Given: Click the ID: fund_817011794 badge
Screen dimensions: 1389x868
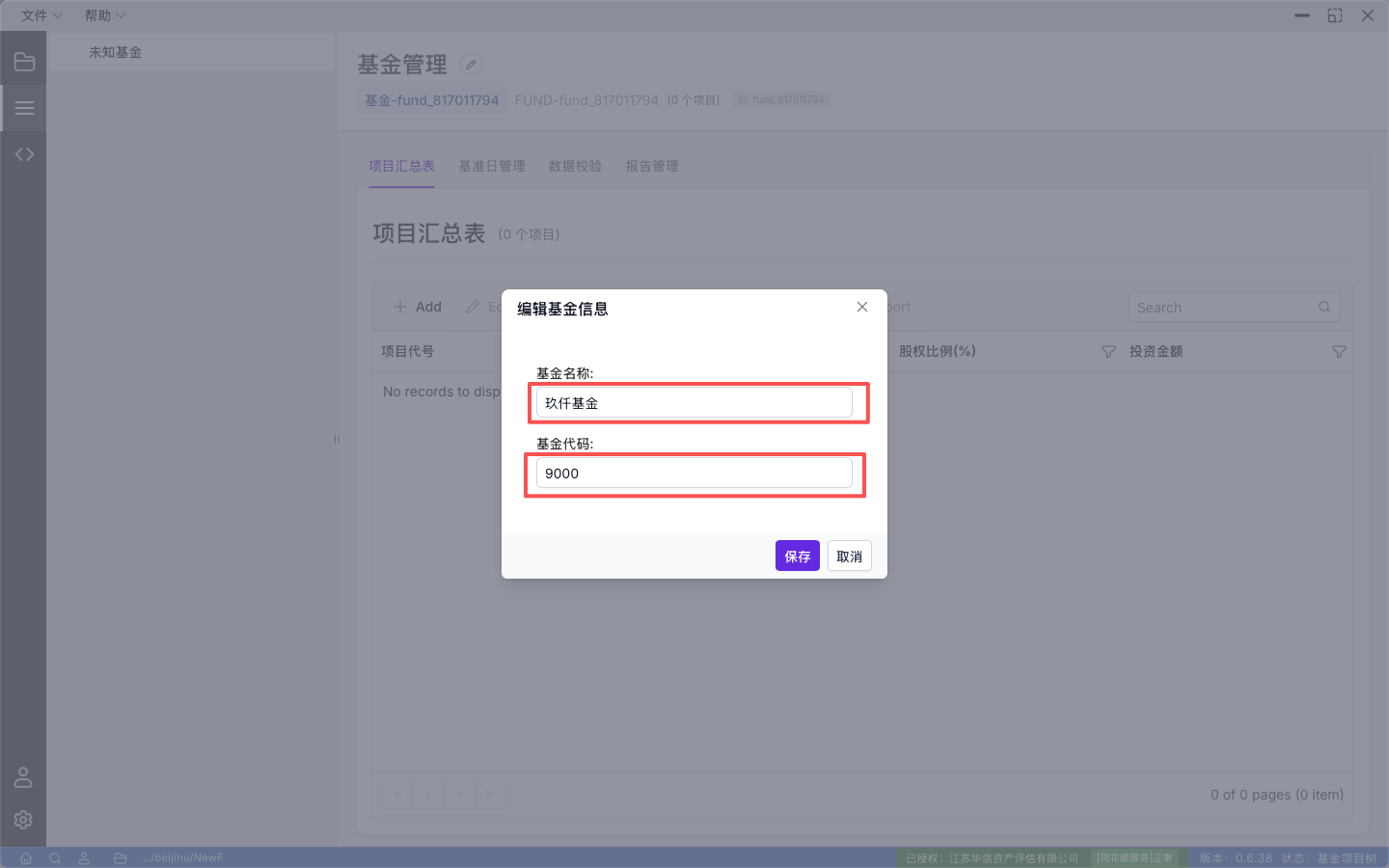Looking at the screenshot, I should [781, 99].
